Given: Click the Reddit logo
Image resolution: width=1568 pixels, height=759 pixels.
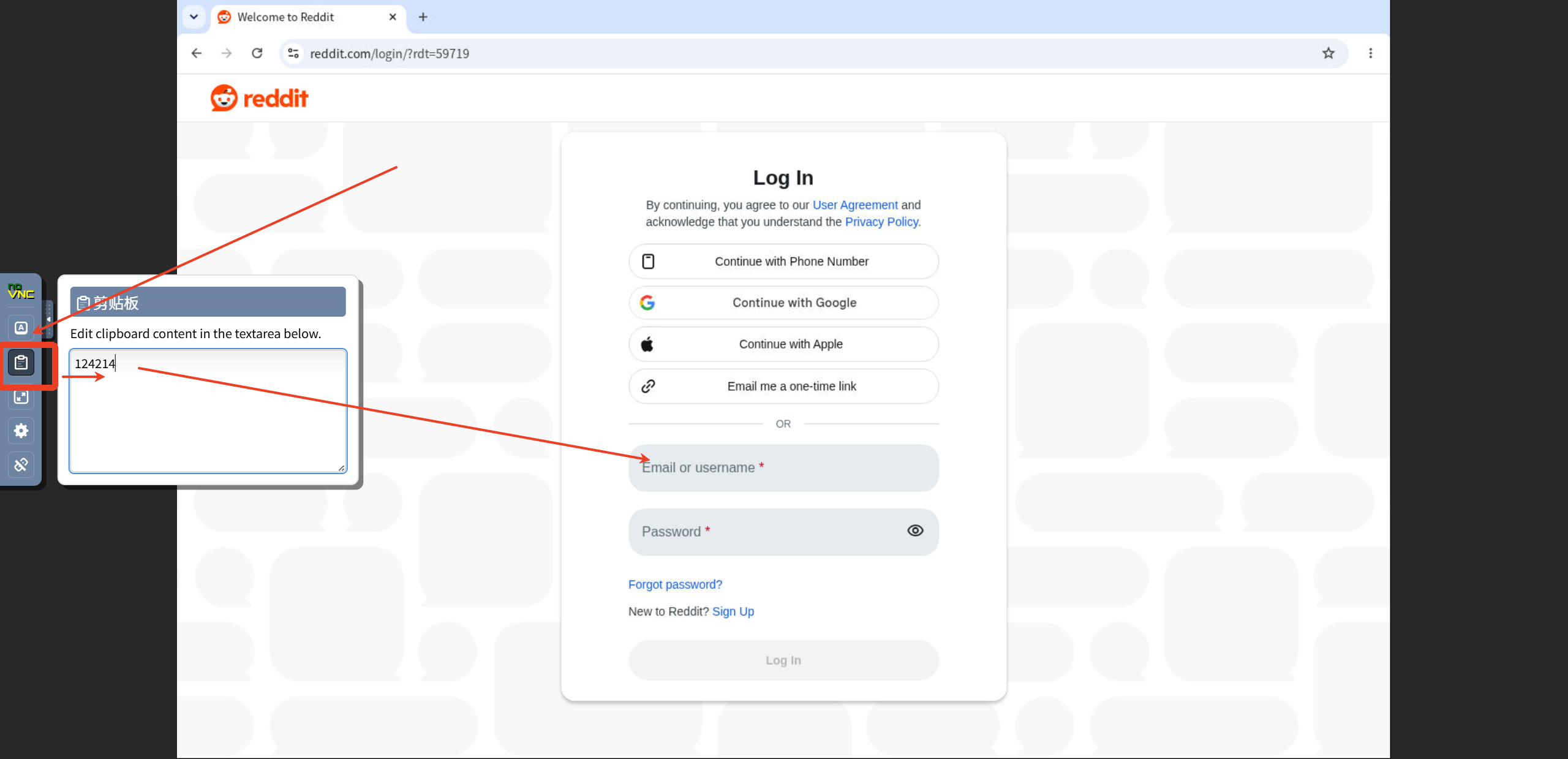Looking at the screenshot, I should (x=259, y=98).
